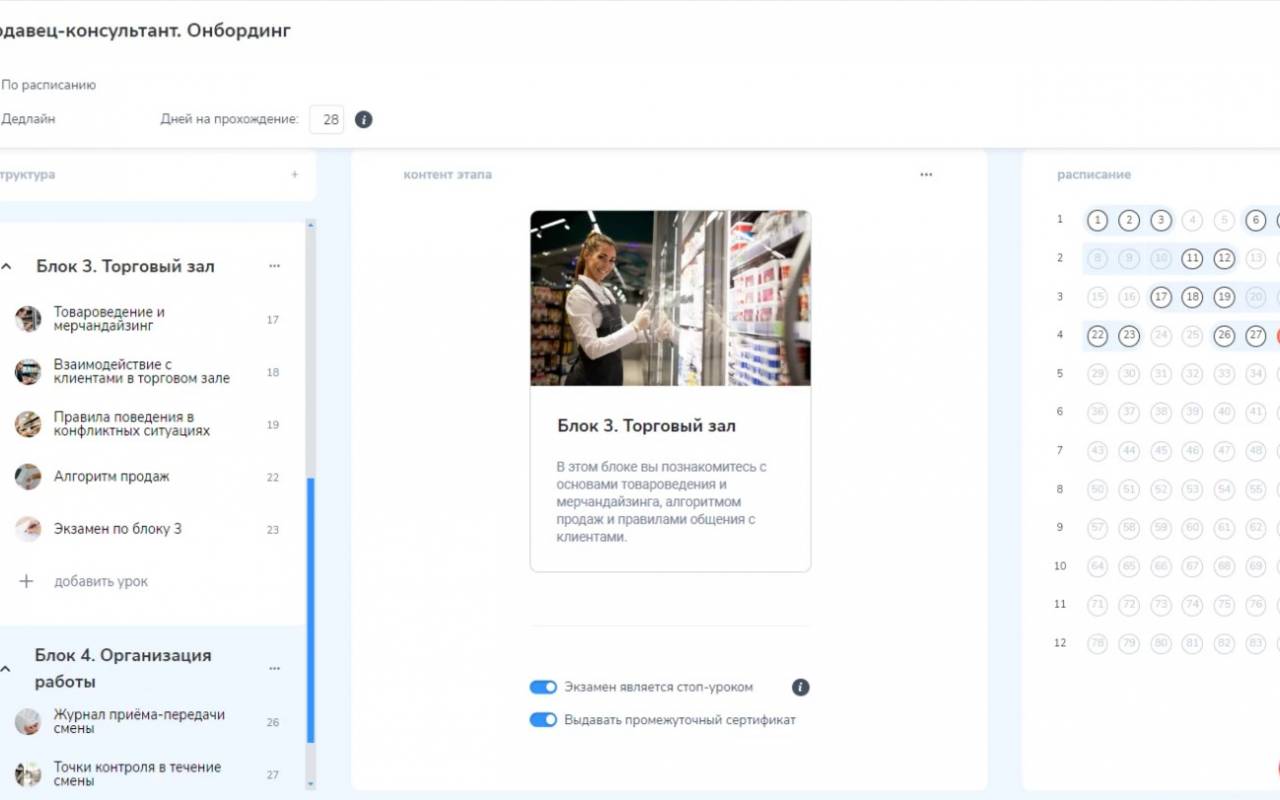Select day 17 in the schedule grid
Image resolution: width=1280 pixels, height=800 pixels.
click(x=1160, y=297)
